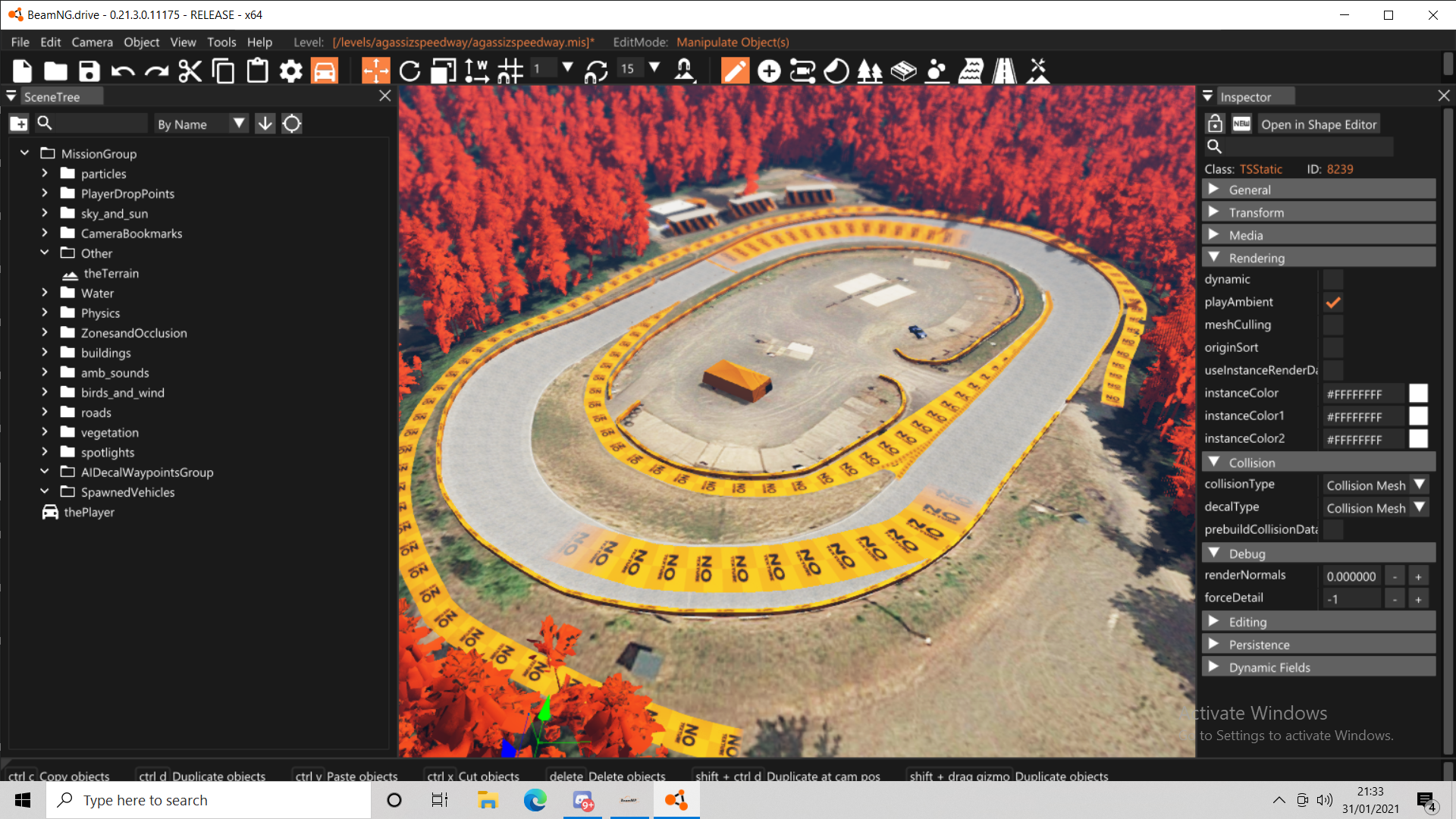Click the Inspector lock icon
Screen dimensions: 1456x819
click(x=1215, y=124)
